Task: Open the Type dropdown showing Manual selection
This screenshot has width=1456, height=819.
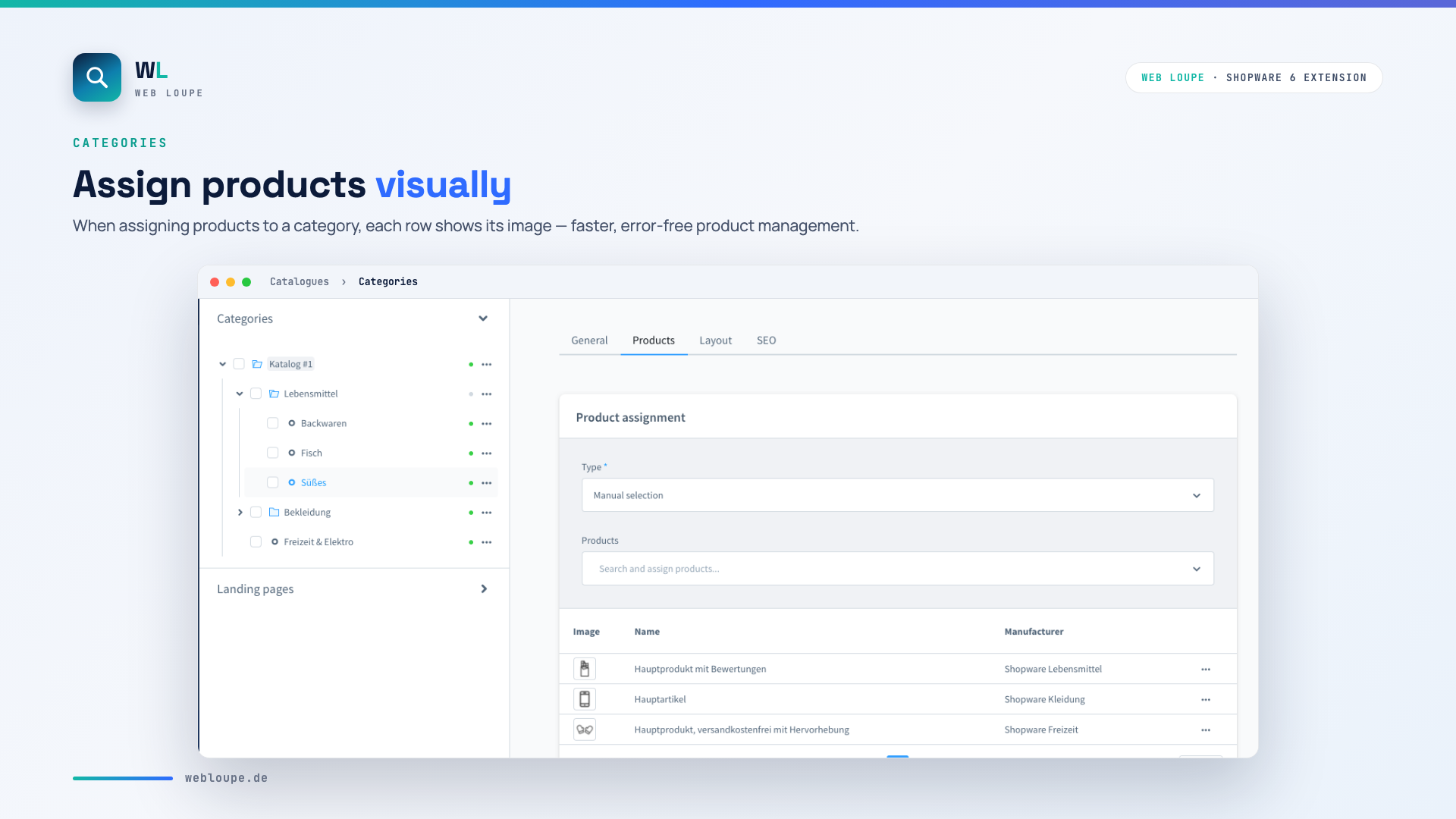Action: 898,495
